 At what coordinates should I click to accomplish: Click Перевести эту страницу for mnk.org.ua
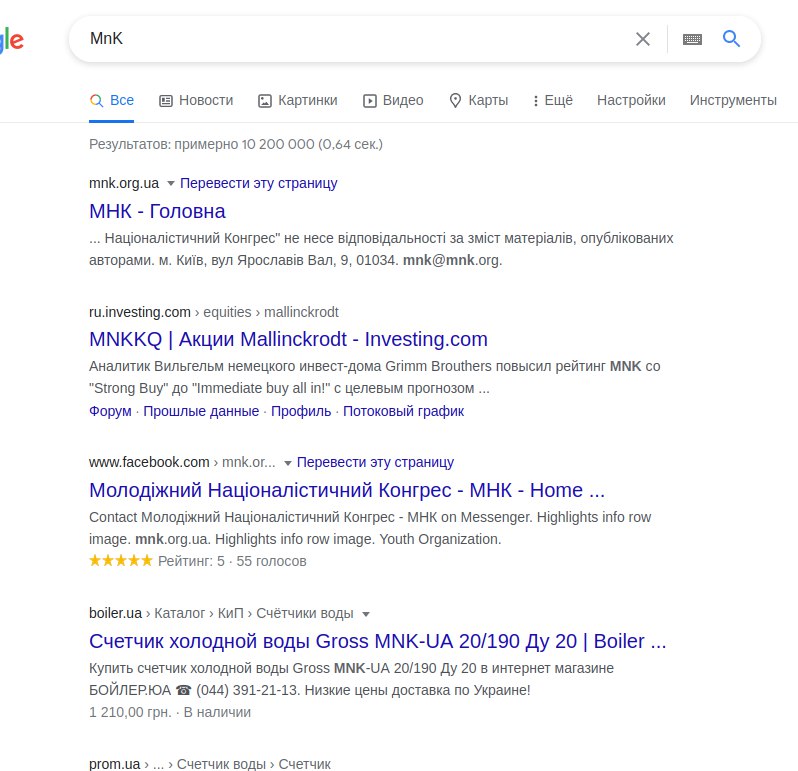click(x=259, y=183)
